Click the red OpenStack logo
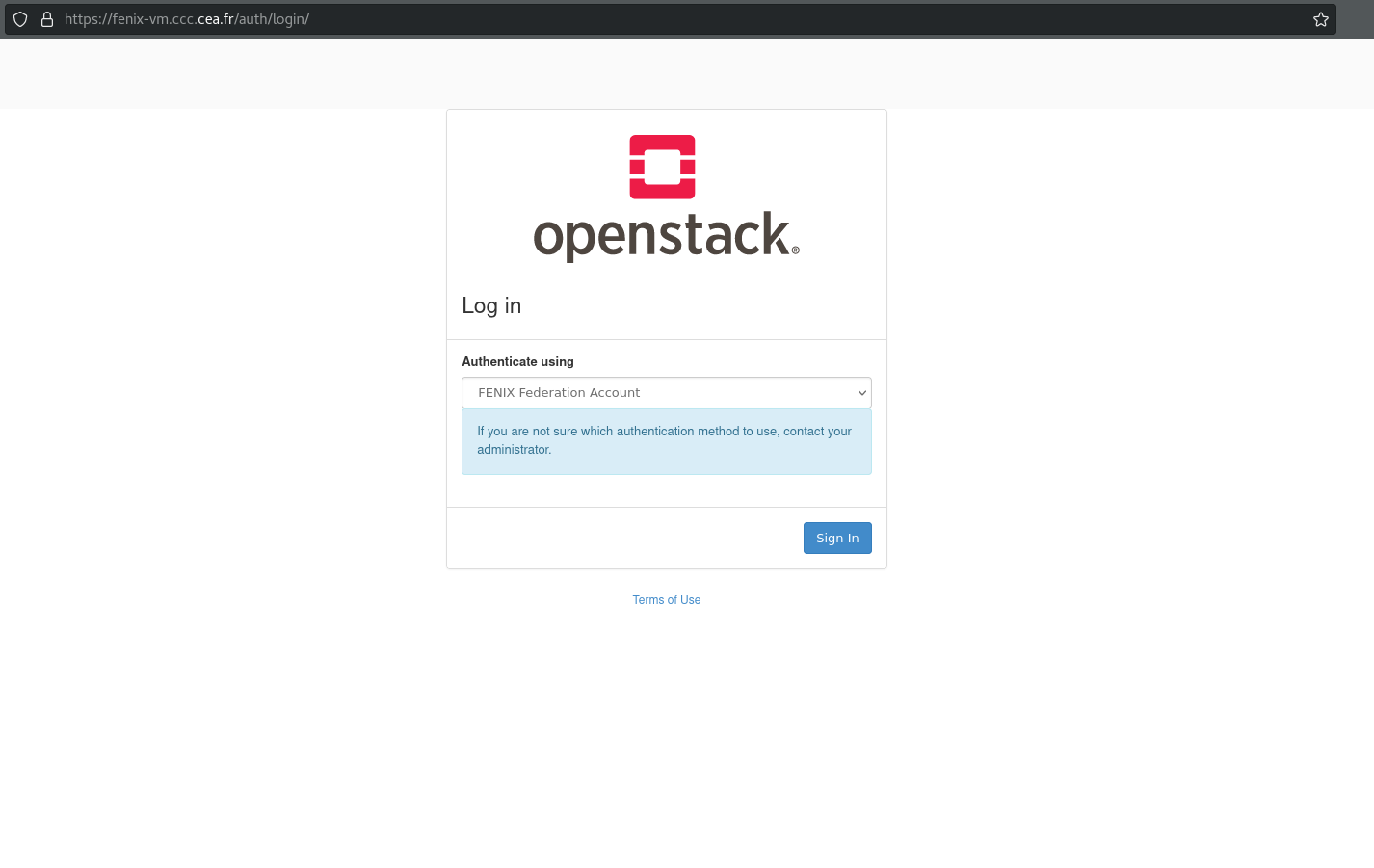Viewport: 1374px width, 868px height. 663,167
